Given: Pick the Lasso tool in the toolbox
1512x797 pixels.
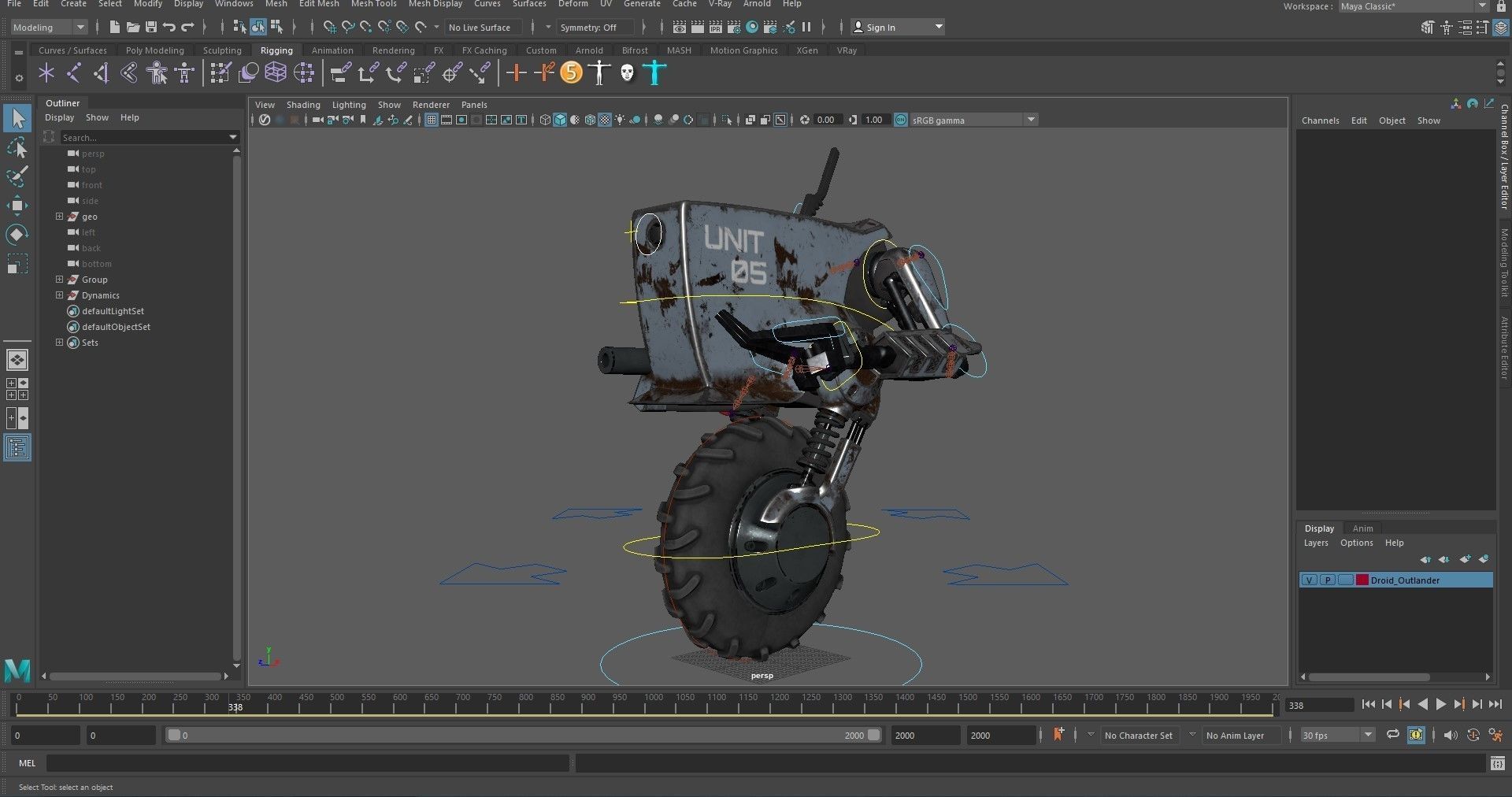Looking at the screenshot, I should pos(17,147).
